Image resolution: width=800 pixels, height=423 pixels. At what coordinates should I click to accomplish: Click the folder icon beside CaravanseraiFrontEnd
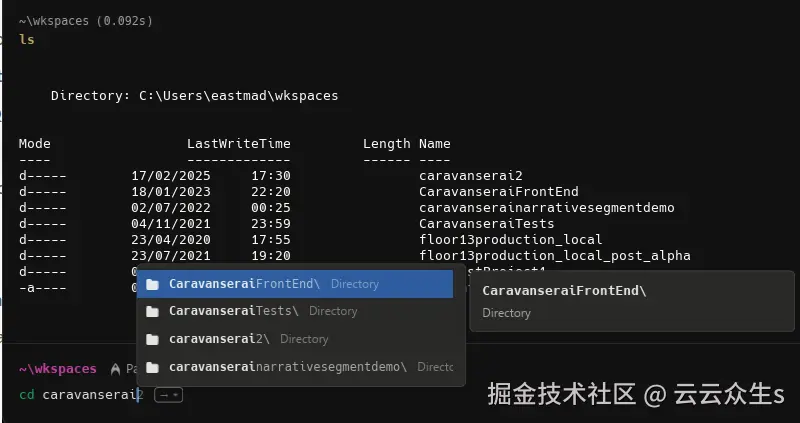coord(152,284)
